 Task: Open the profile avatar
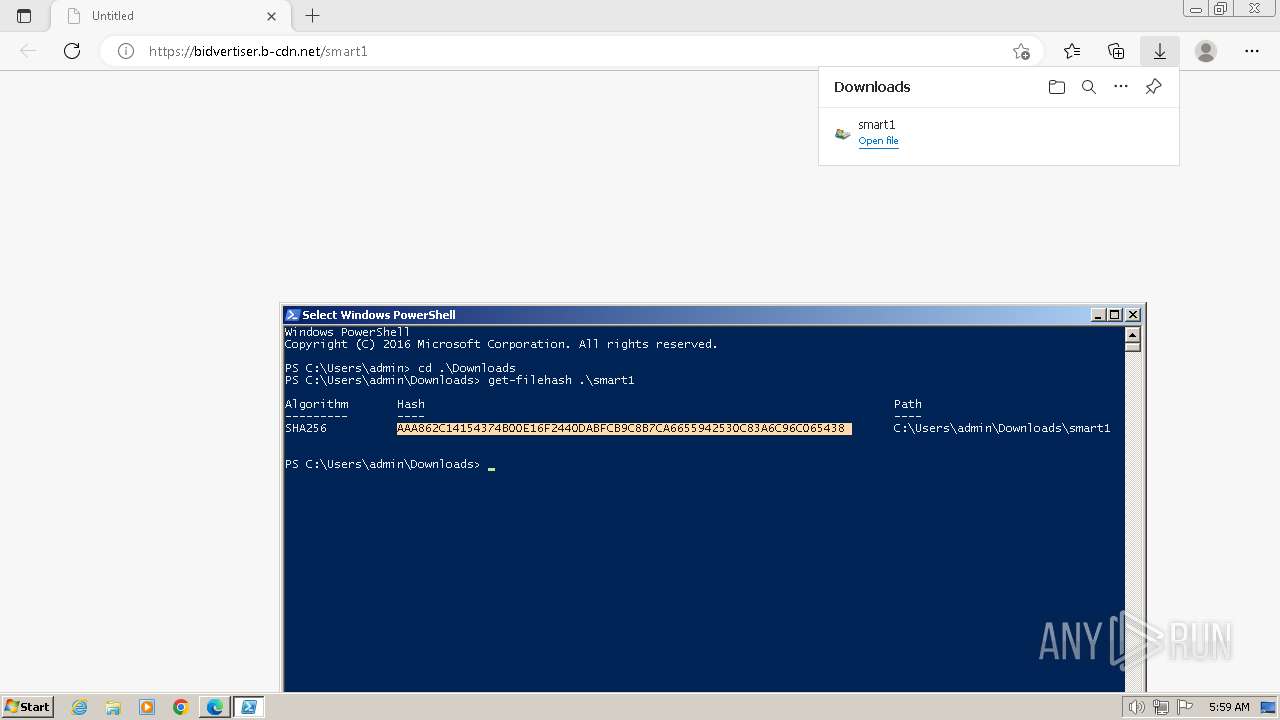point(1206,51)
